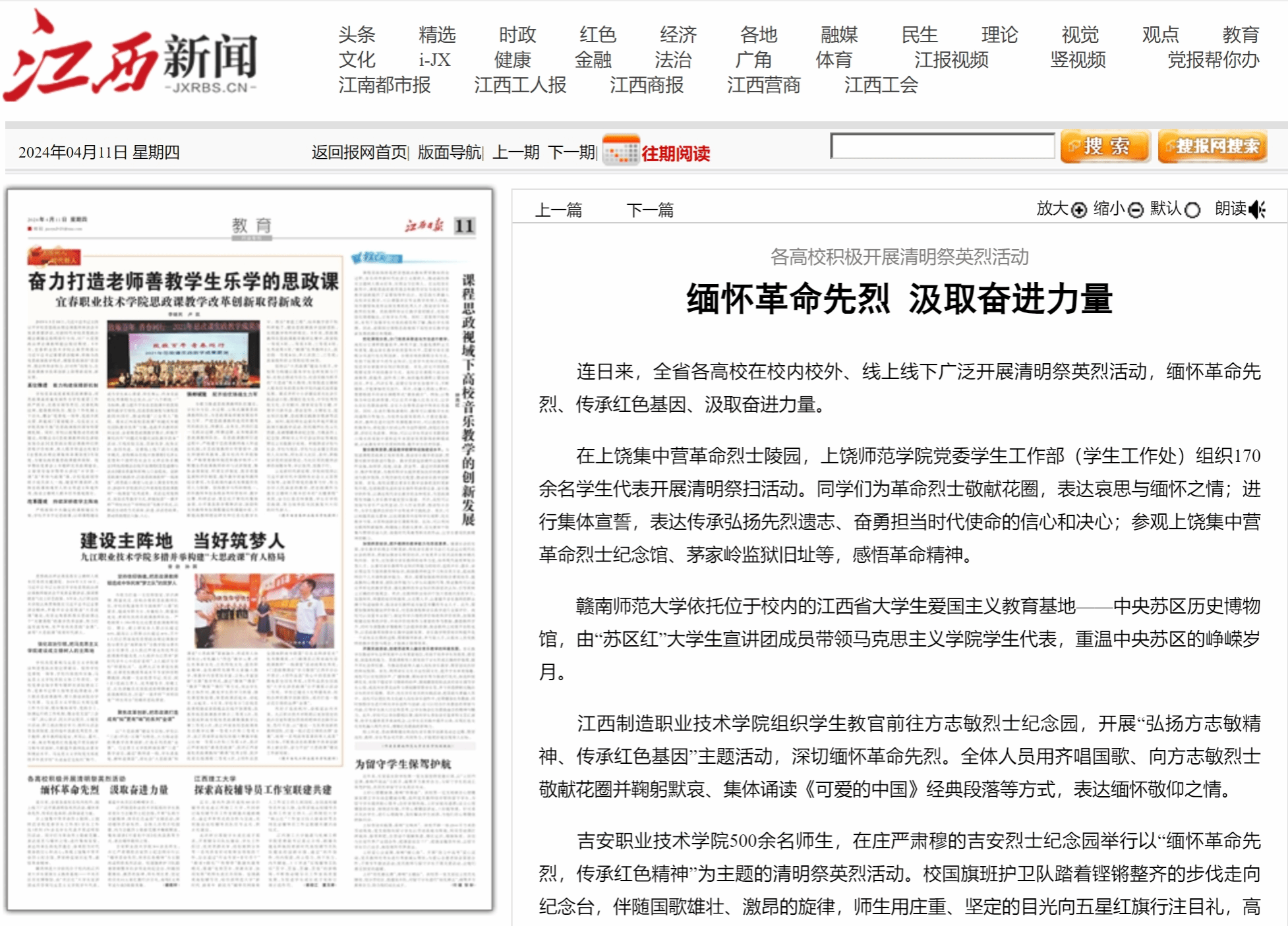Screen dimensions: 1288x926
Task: Click the 缩小 text label
Action: pos(1109,209)
